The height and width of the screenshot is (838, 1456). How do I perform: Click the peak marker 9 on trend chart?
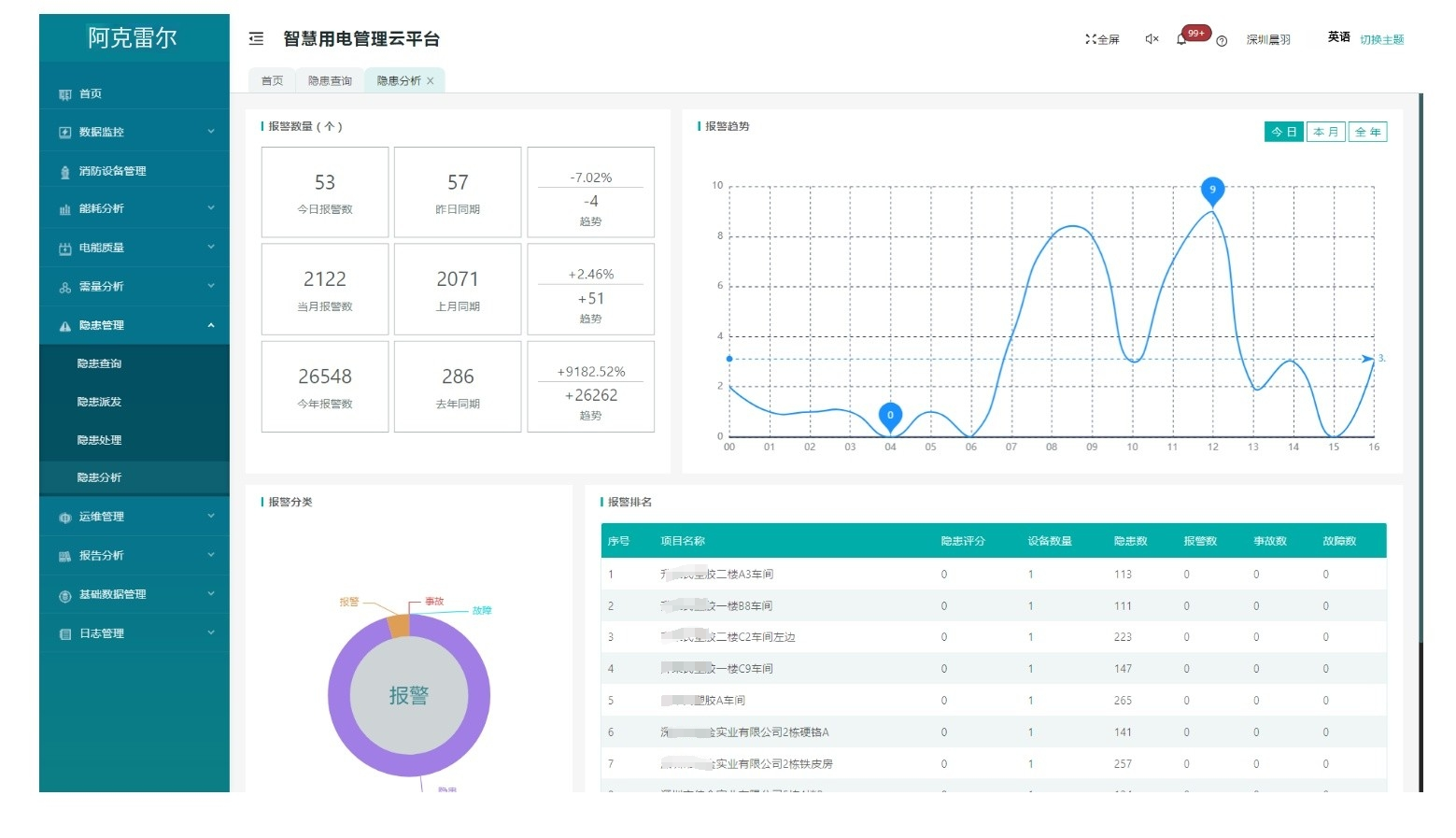coord(1212,191)
